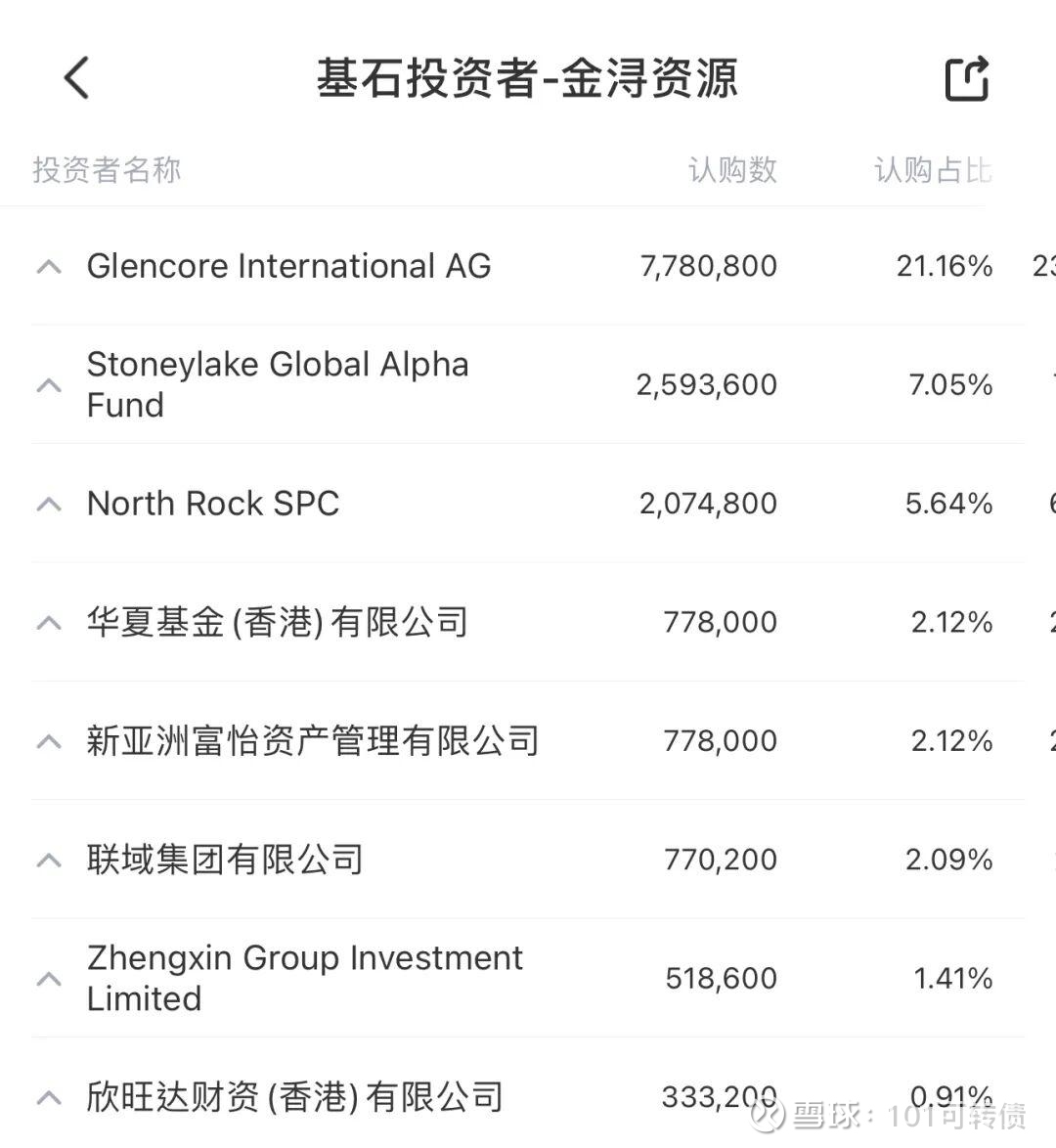
Task: Toggle chevron next to 华夏基金(香港)有限公司
Action: pyautogui.click(x=49, y=623)
